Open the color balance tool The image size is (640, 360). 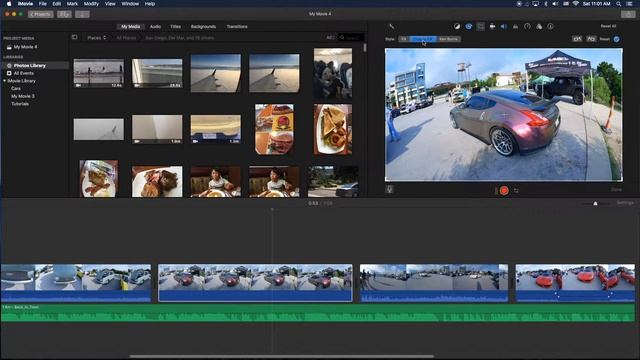[457, 27]
